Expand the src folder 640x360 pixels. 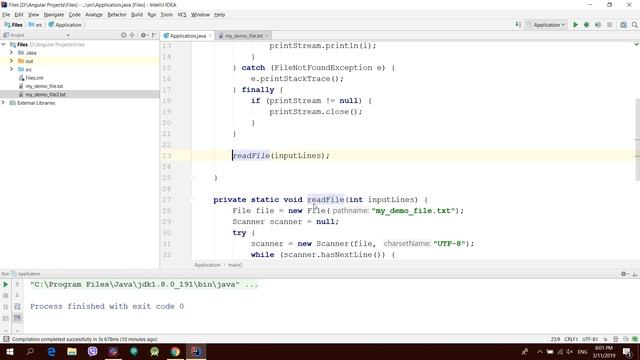tap(11, 69)
